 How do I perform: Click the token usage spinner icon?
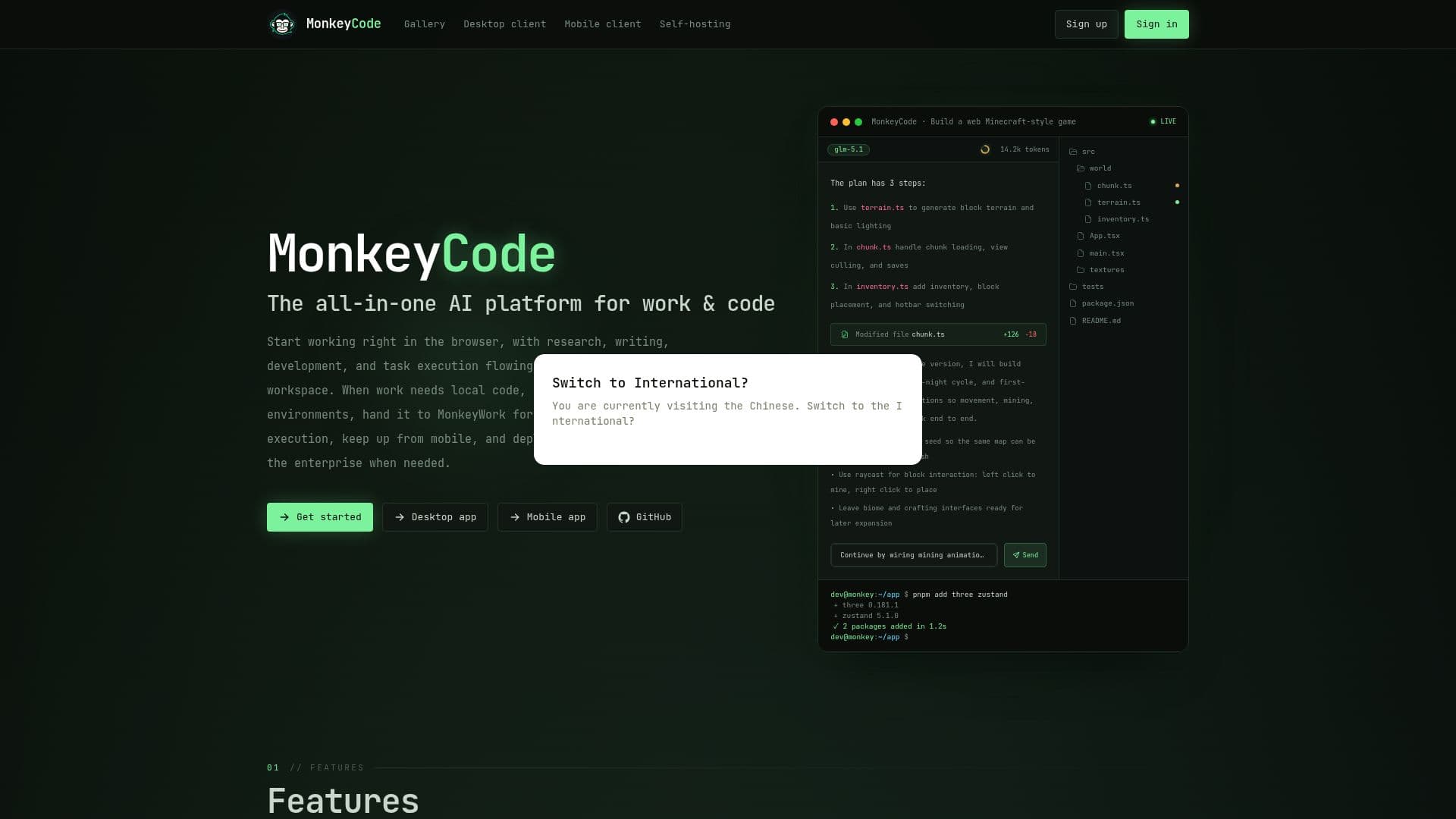coord(985,149)
